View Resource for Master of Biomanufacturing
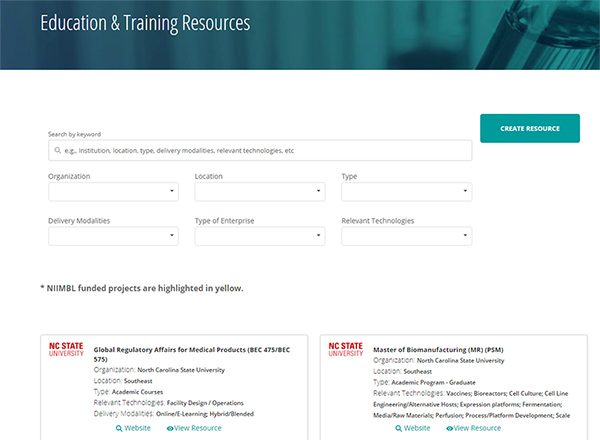Screen dimensions: 600x440 coord(473,428)
